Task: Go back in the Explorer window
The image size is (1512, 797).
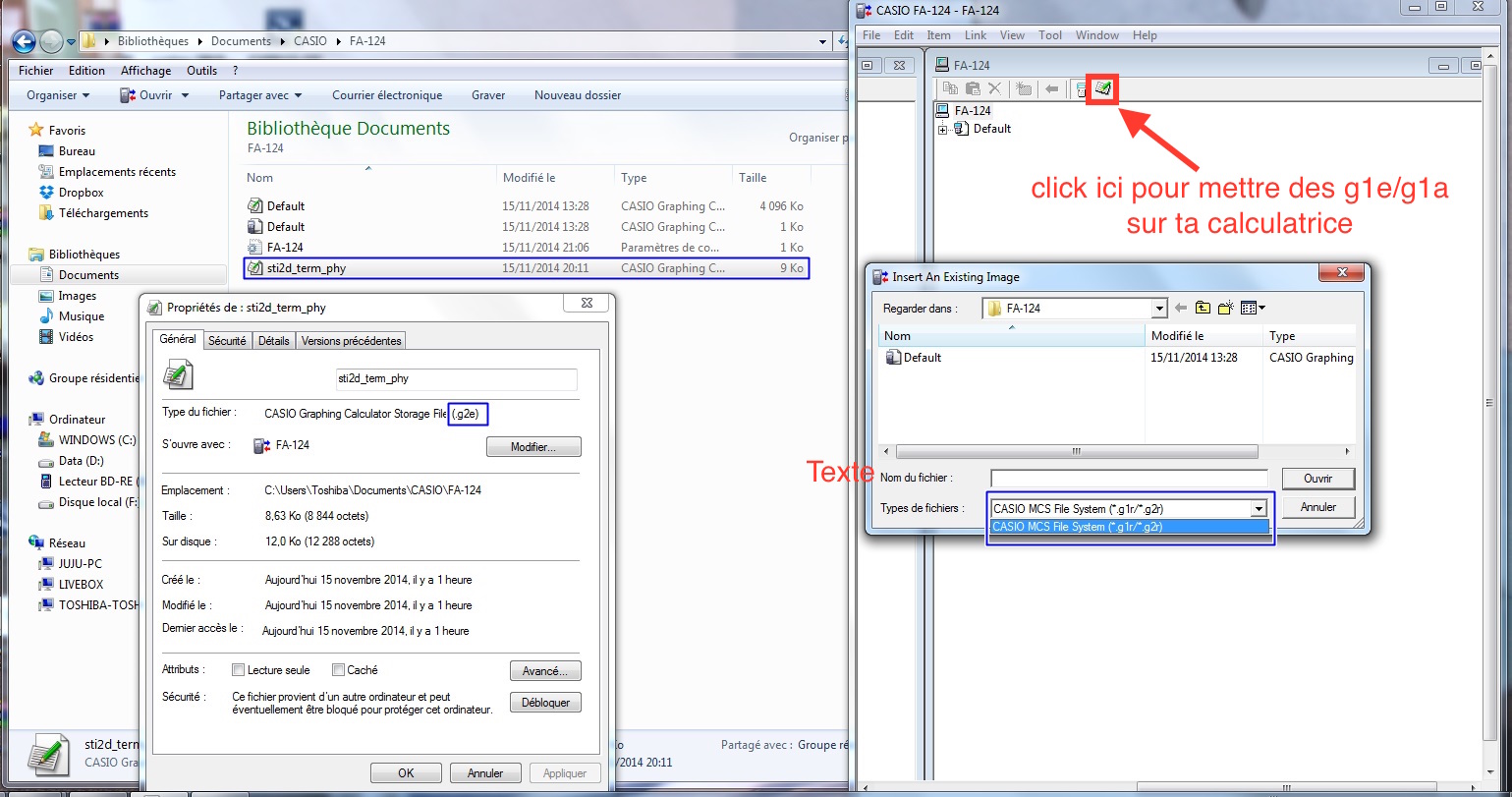Action: point(25,41)
